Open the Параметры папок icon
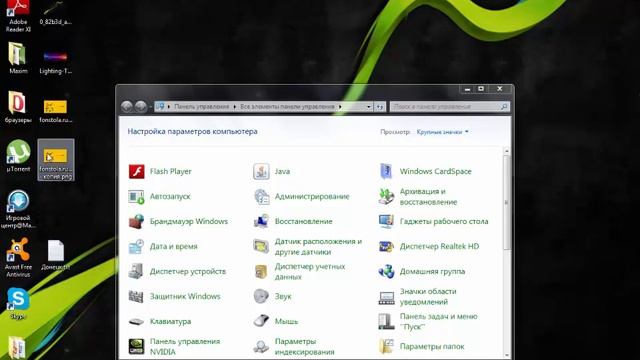This screenshot has height=360, width=640. point(386,347)
